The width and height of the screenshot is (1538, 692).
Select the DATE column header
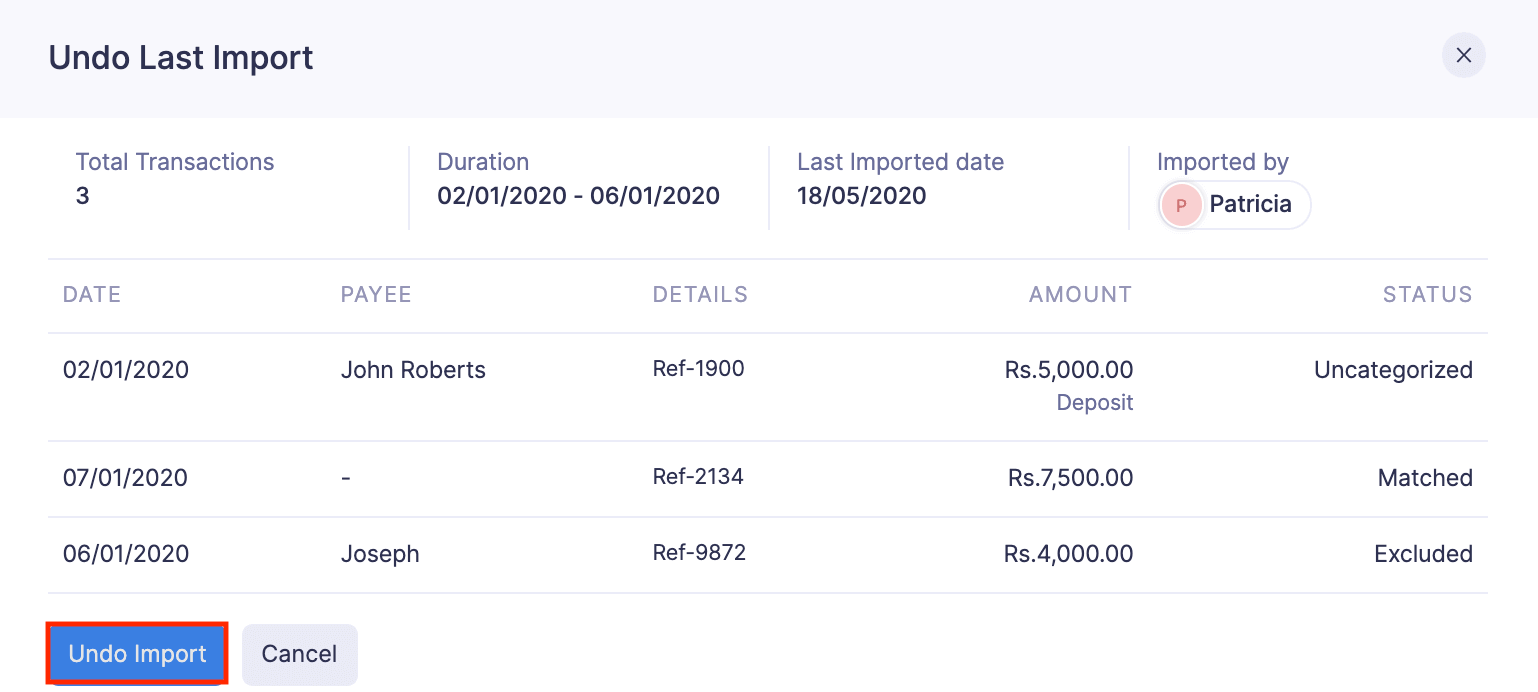[92, 295]
